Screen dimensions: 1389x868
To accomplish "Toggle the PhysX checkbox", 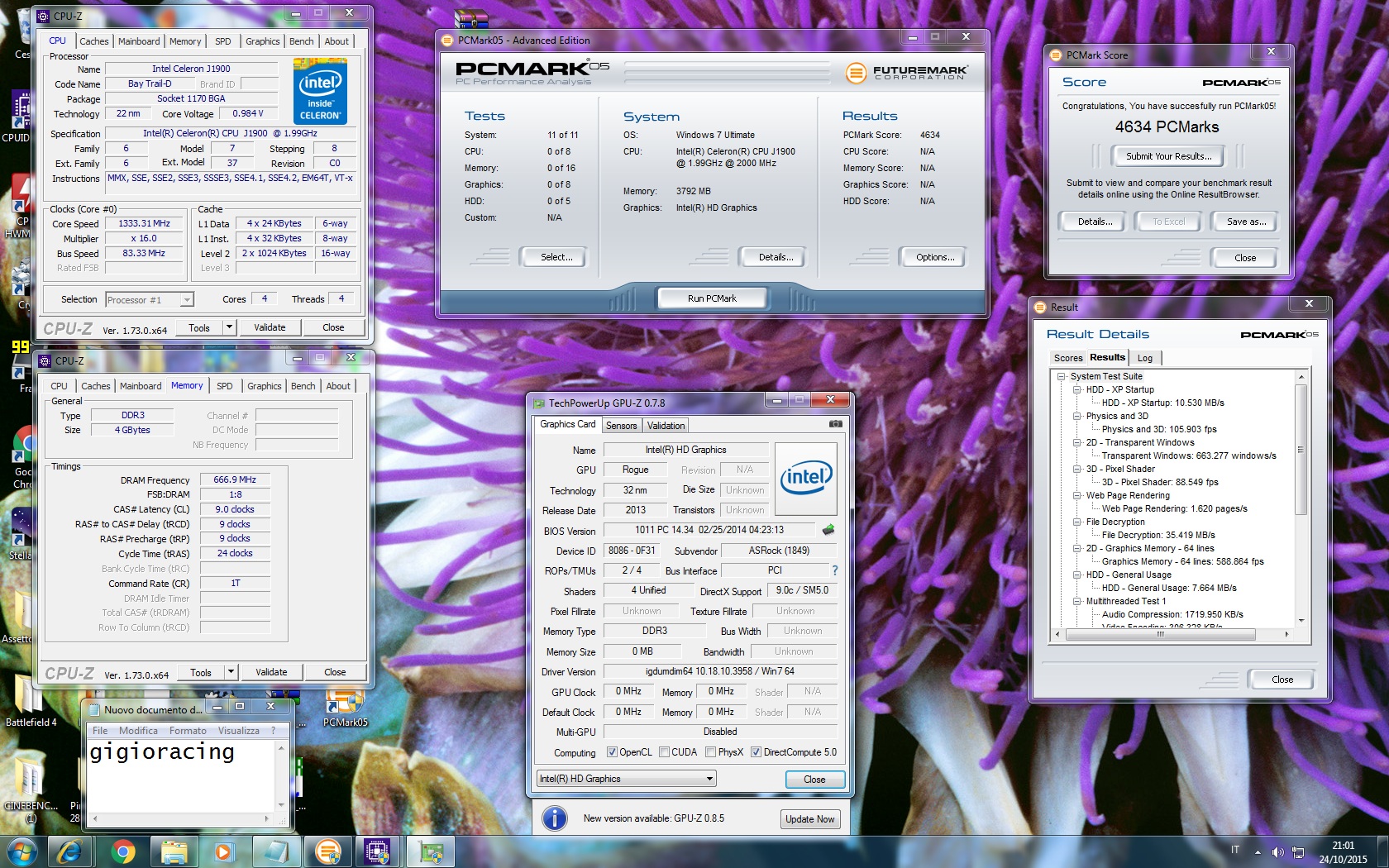I will click(710, 752).
